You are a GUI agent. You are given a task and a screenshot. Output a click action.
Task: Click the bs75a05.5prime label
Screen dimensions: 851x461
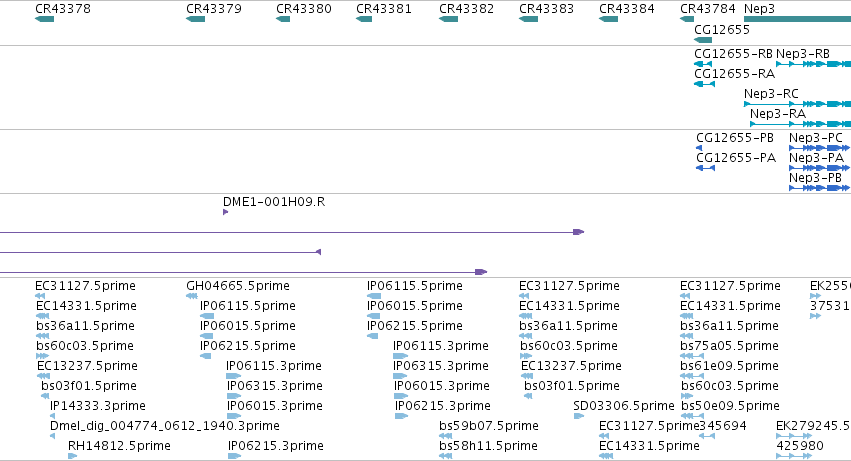click(729, 346)
